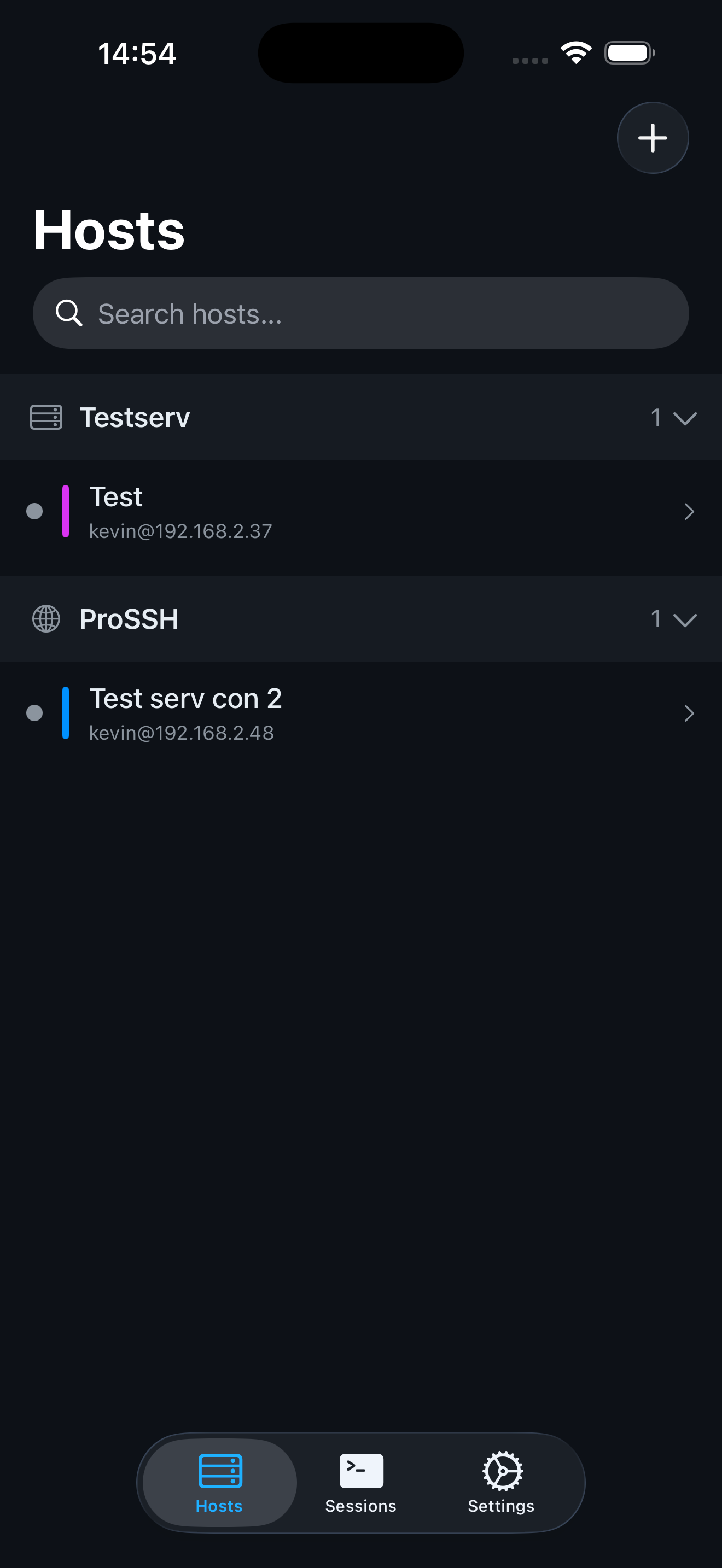The height and width of the screenshot is (1568, 722).
Task: Click the status dot beside the Test host
Action: 34,512
